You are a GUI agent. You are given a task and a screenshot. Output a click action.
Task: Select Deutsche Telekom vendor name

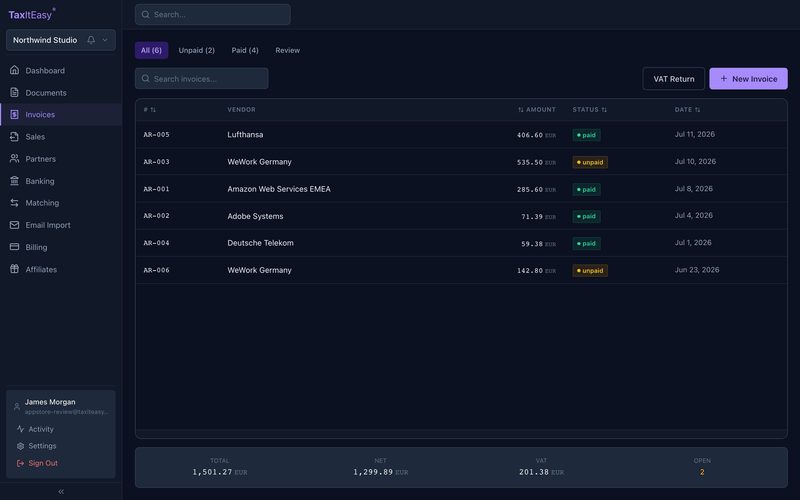point(260,243)
